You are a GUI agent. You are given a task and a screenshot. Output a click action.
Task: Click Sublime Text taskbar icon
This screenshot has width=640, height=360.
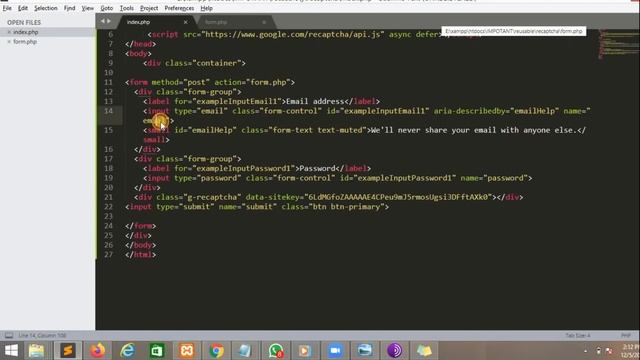pyautogui.click(x=68, y=351)
